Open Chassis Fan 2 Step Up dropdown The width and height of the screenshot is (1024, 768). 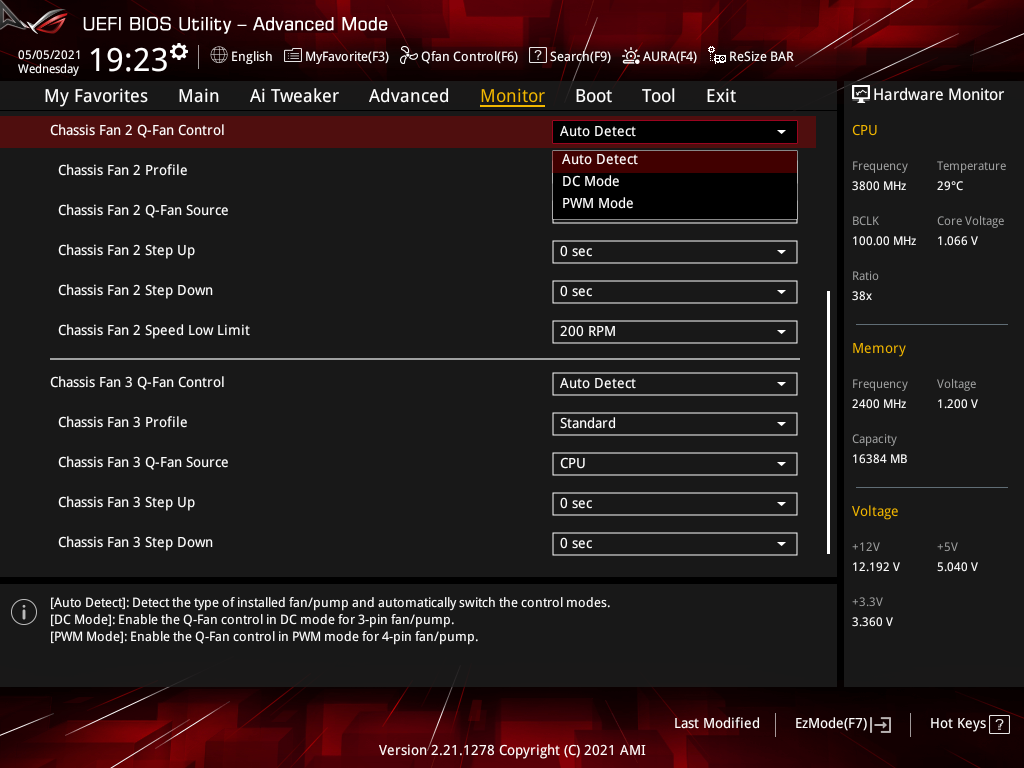[x=675, y=252]
